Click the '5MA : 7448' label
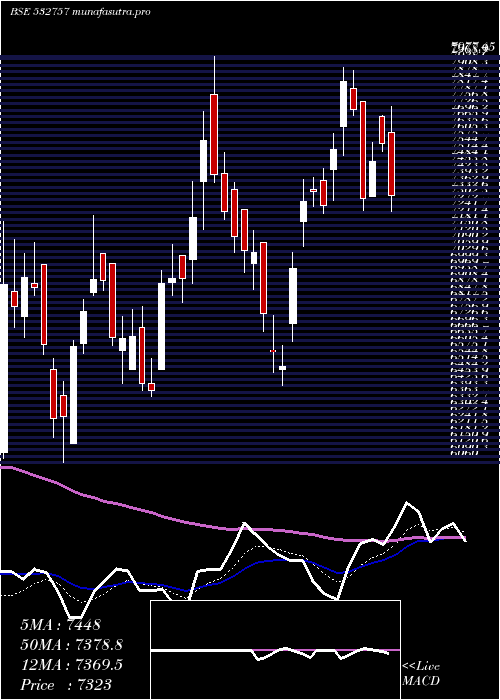Viewport: 500px width, 700px height. coord(62,625)
